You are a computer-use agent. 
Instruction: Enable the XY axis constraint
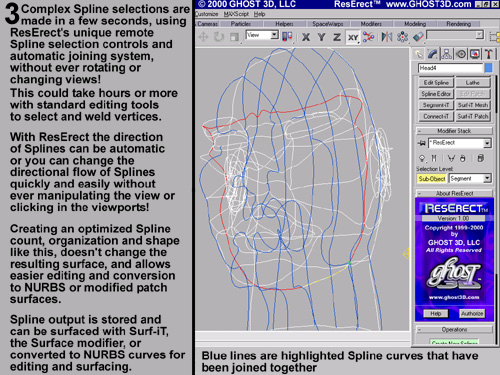click(x=353, y=37)
